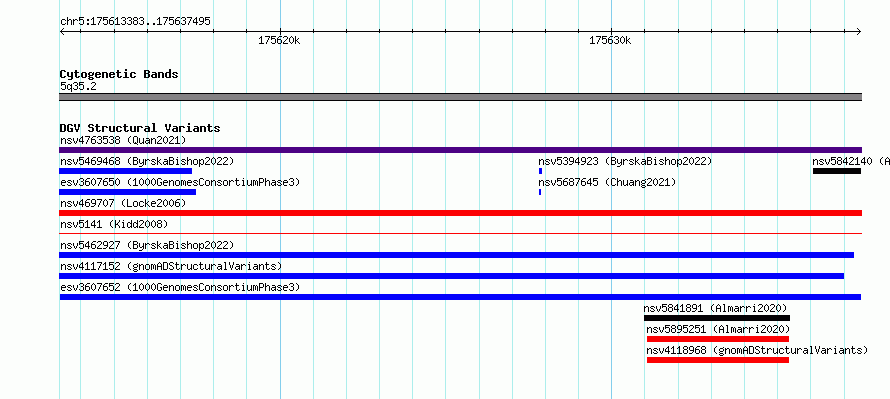Click the red nsv5895251 variant bar

[718, 339]
